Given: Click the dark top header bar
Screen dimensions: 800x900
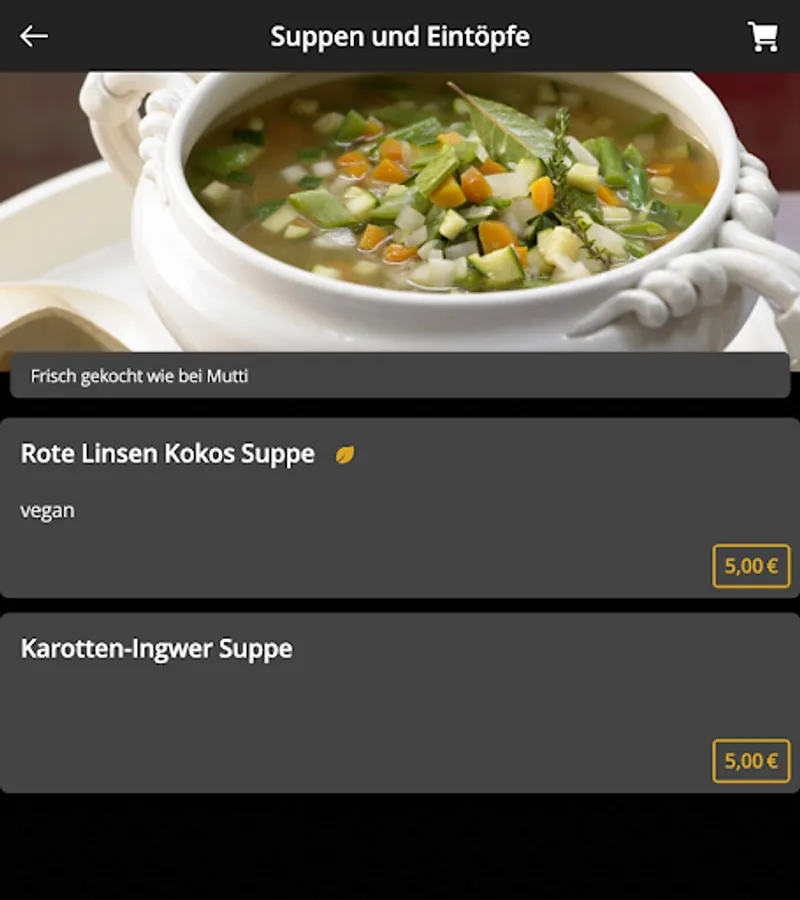Looking at the screenshot, I should [x=400, y=36].
